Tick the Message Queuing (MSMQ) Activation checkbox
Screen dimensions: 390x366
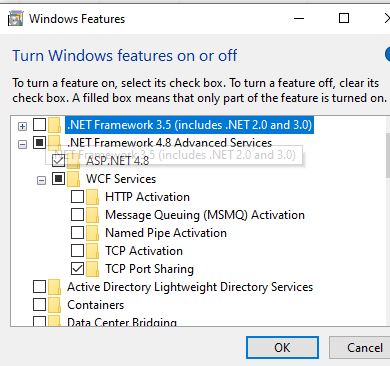(x=77, y=215)
